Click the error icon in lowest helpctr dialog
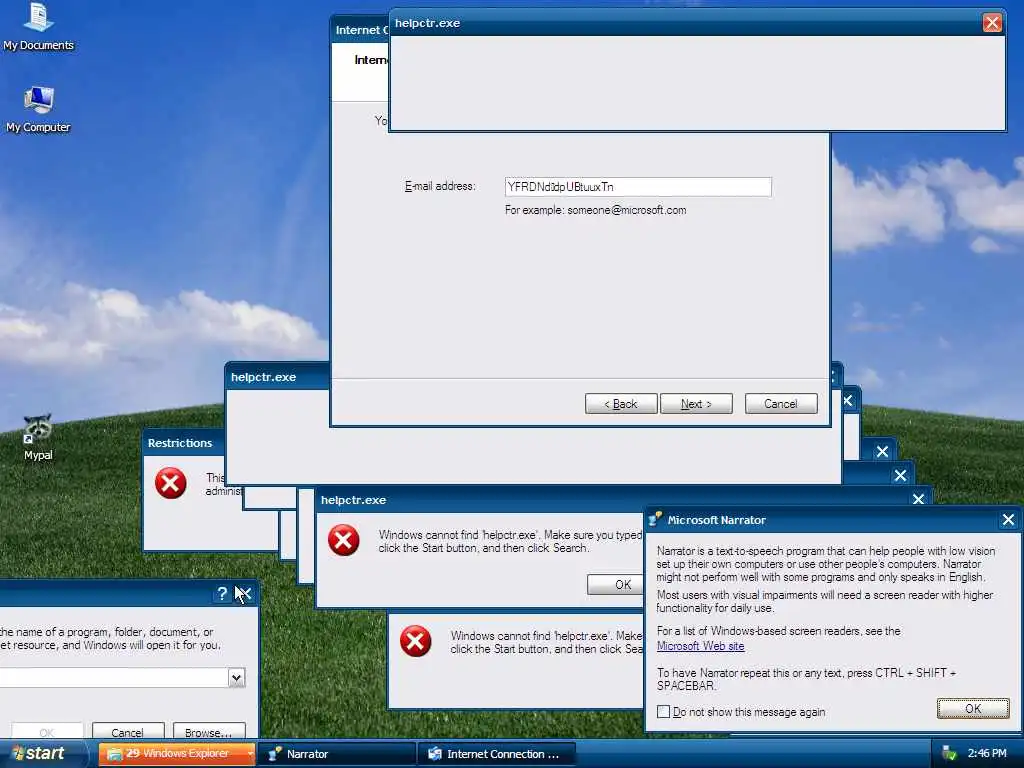The image size is (1024, 768). coord(415,641)
